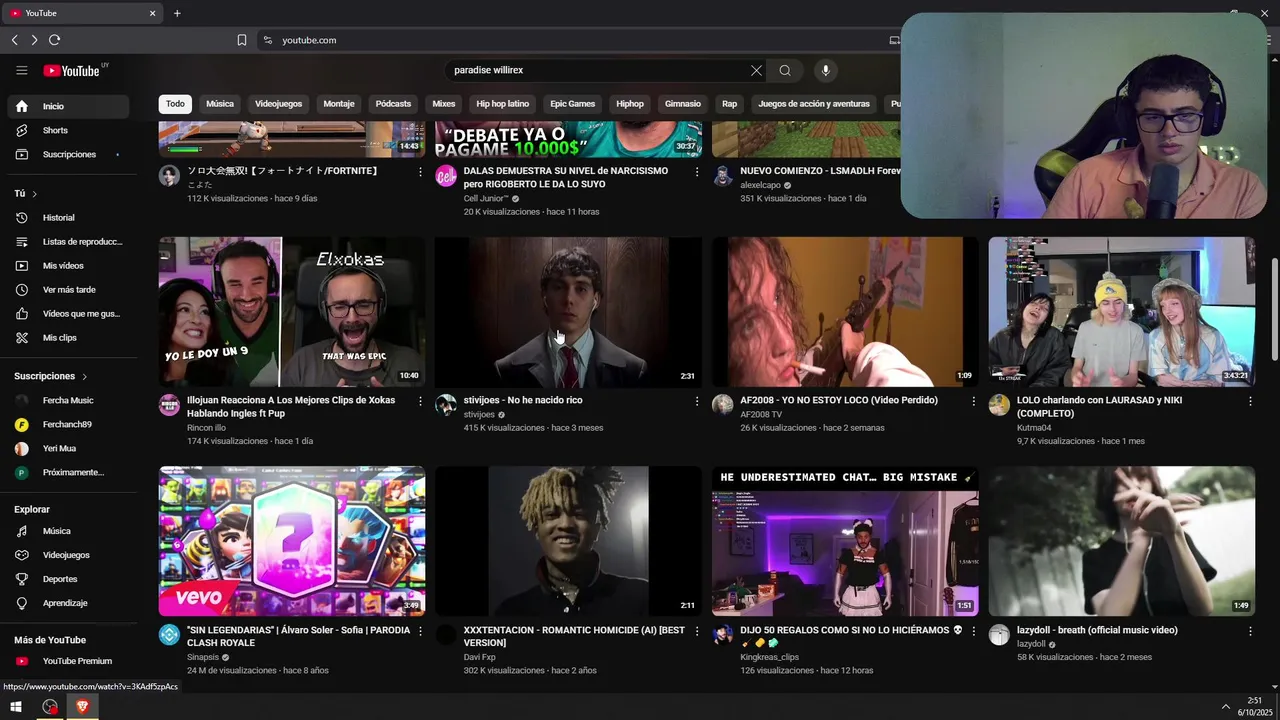The width and height of the screenshot is (1280, 720).
Task: Select the Mixes filter chip
Action: tap(444, 104)
